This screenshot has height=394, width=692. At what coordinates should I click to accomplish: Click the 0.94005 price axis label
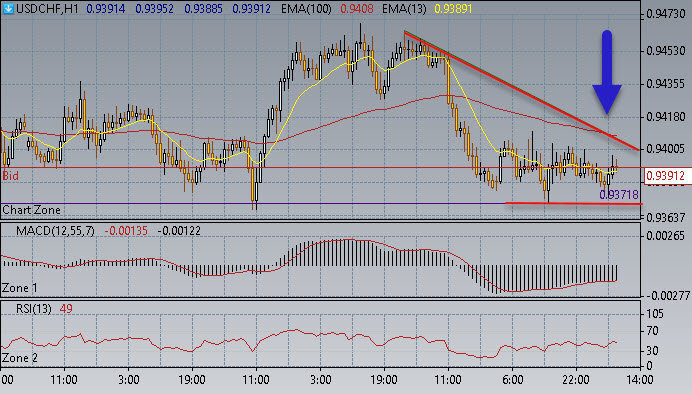tap(666, 149)
